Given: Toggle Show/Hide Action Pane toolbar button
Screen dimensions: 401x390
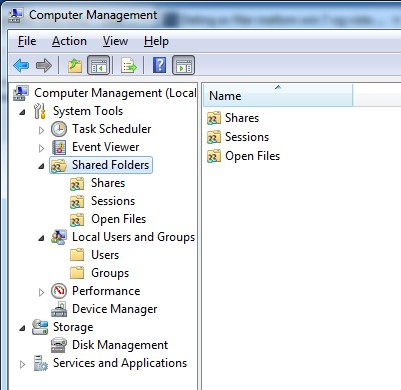Looking at the screenshot, I should [183, 65].
